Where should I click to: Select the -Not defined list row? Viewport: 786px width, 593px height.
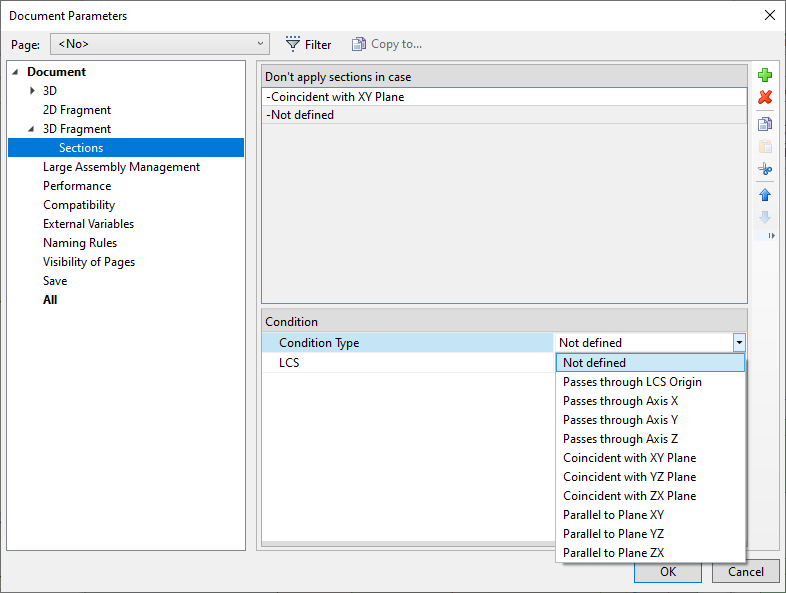pos(300,115)
